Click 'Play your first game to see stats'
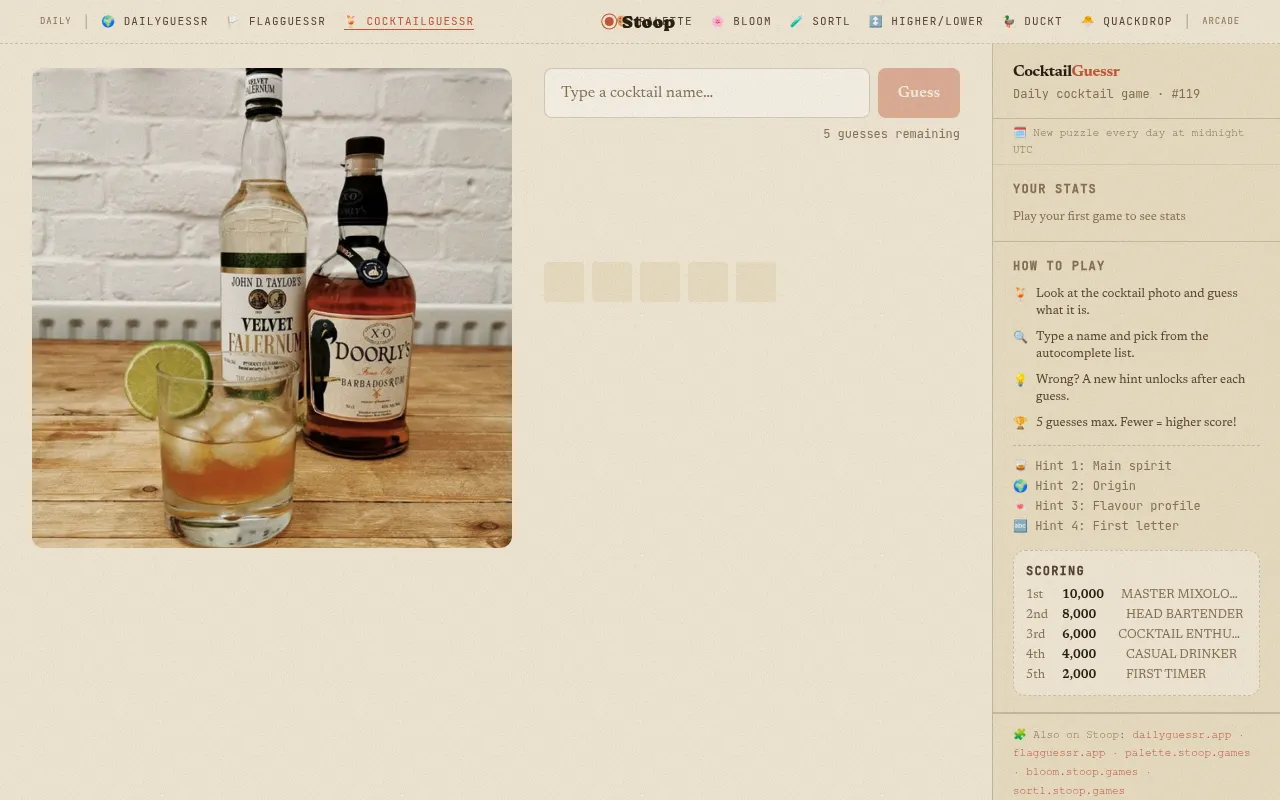Screen dimensions: 1280x800 coord(1099,216)
